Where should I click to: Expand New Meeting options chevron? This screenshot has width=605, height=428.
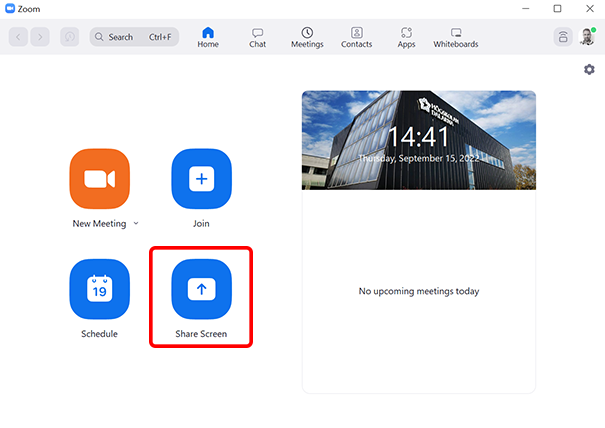click(x=136, y=223)
